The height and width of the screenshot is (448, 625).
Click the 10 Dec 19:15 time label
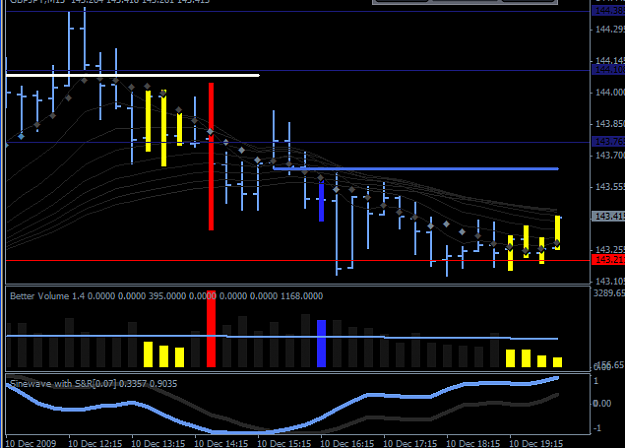(536, 443)
